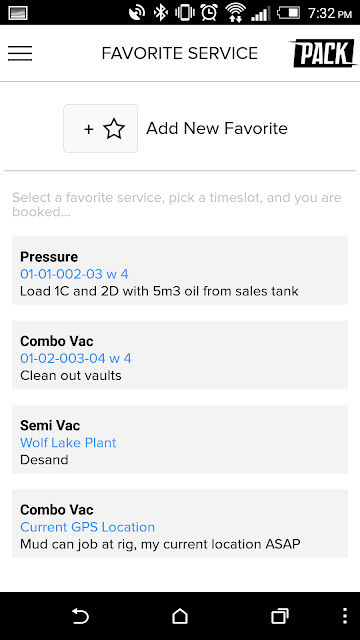Viewport: 360px width, 640px height.
Task: Open the three-dot overflow menu
Action: click(345, 616)
